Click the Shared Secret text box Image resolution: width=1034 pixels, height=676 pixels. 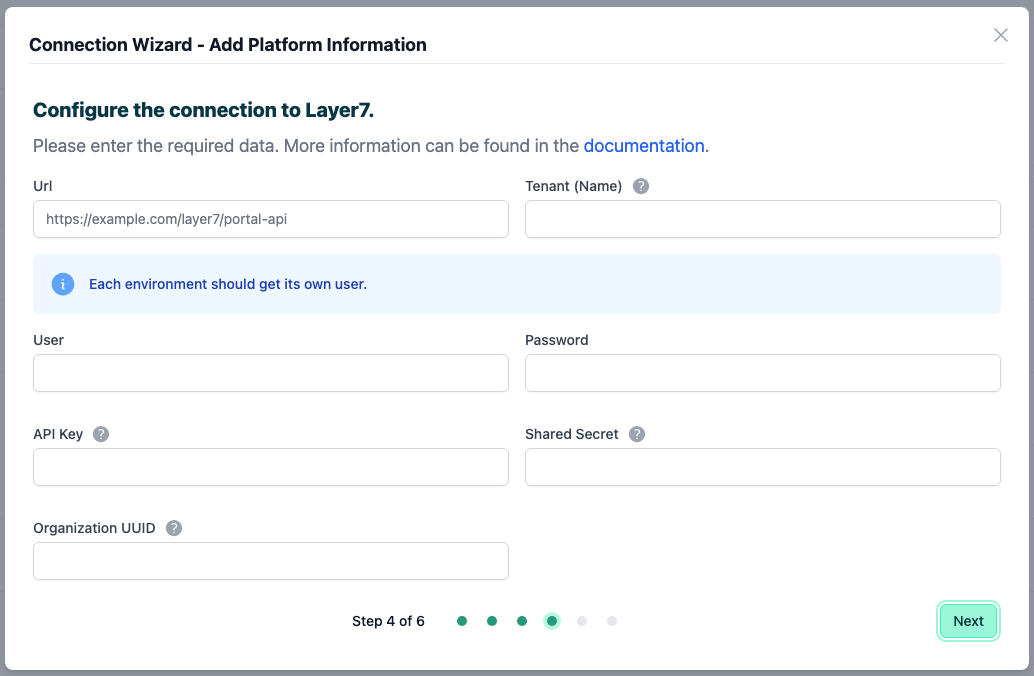(x=762, y=467)
